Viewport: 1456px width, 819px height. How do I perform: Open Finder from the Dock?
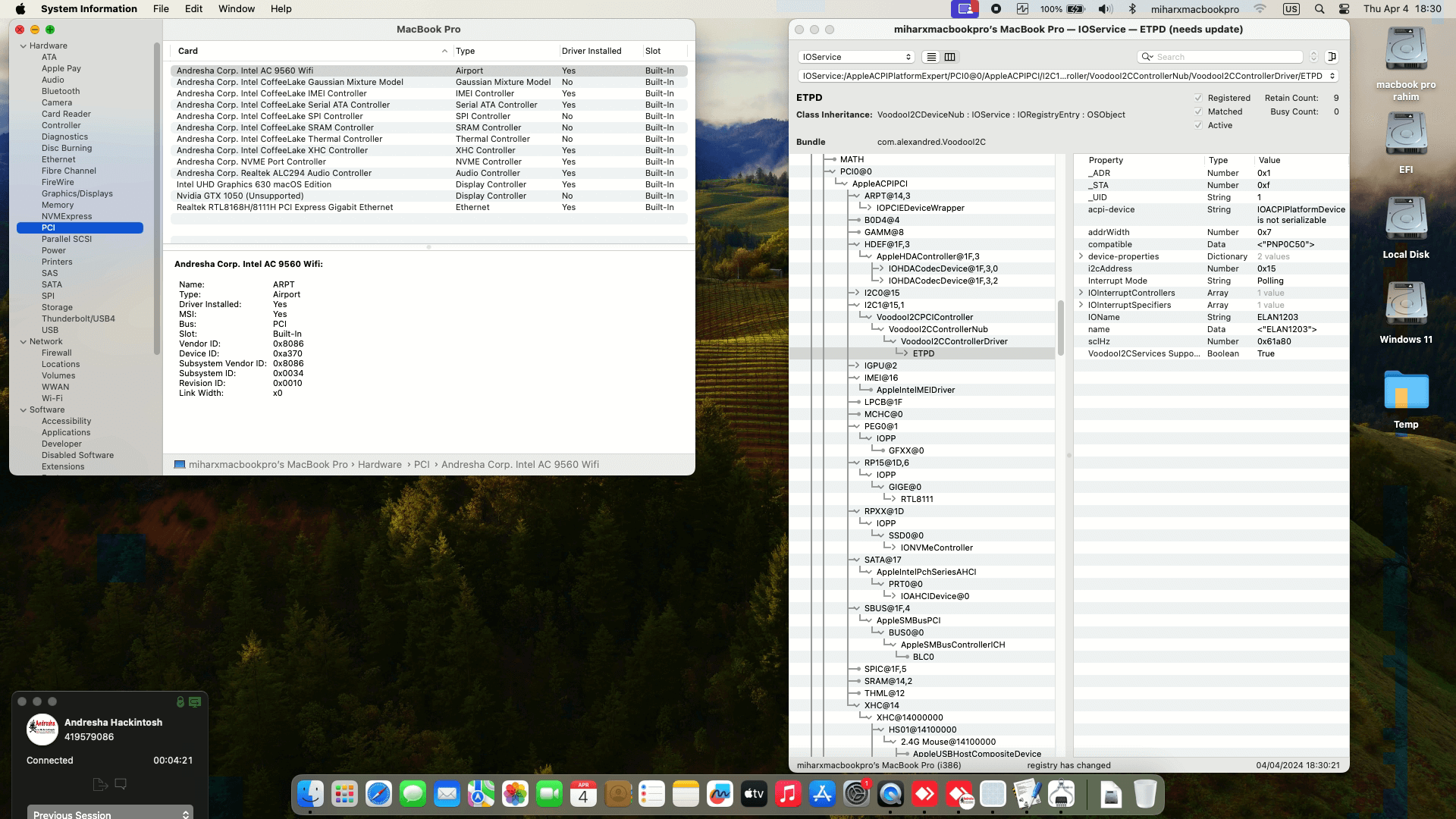310,794
